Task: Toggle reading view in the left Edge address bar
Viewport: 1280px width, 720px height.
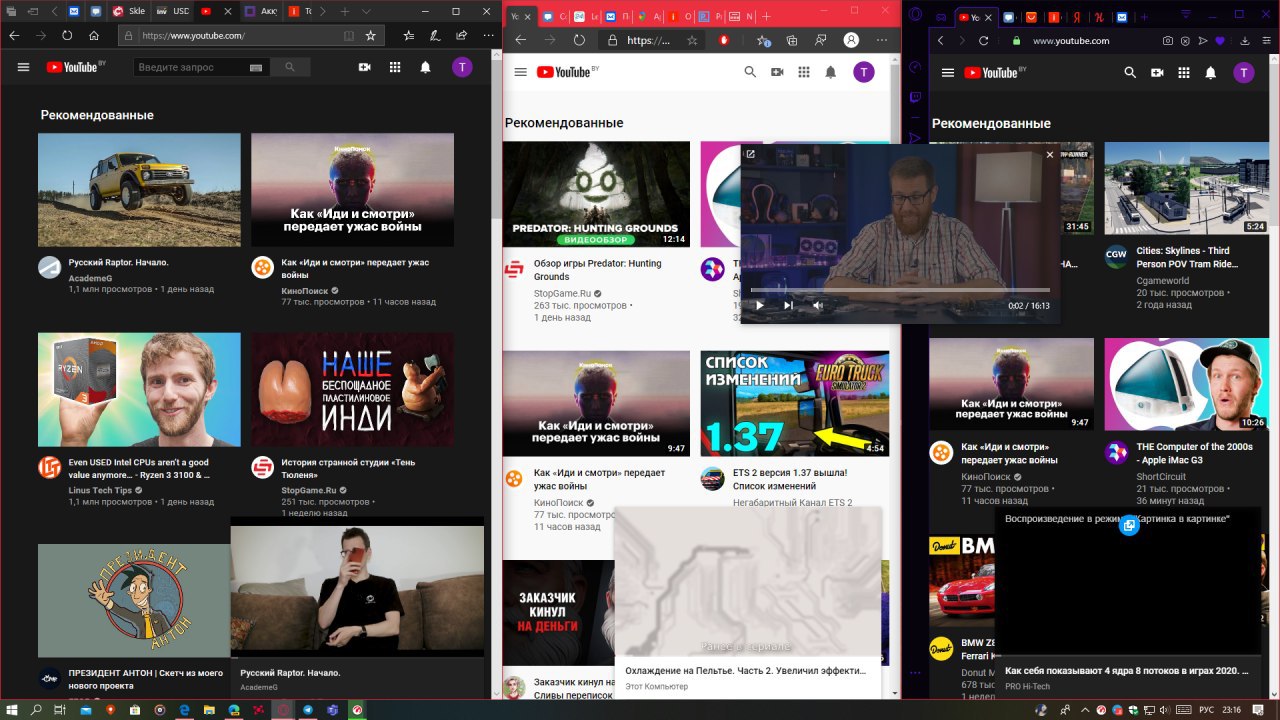Action: [348, 35]
